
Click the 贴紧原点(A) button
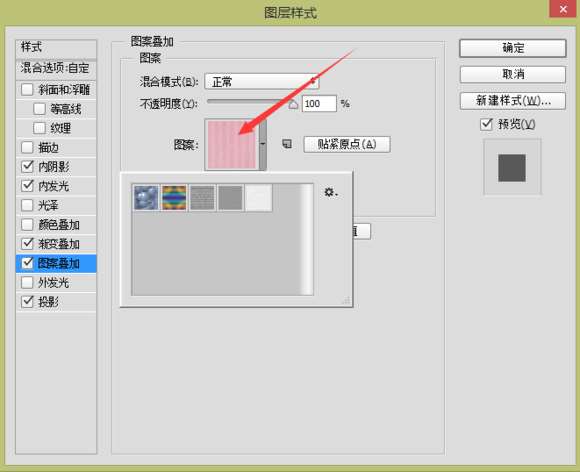coord(347,144)
